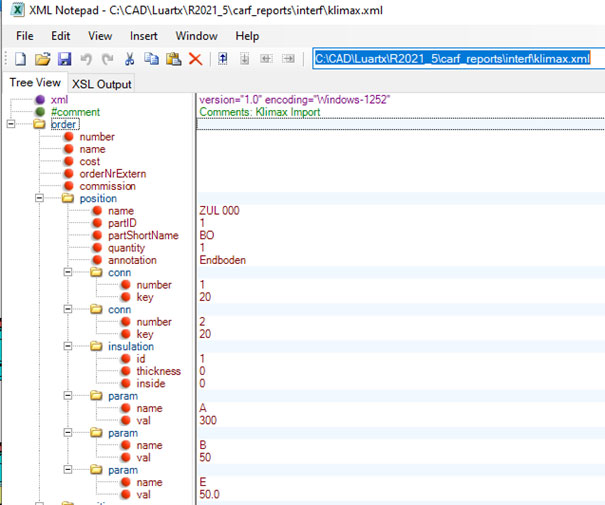
Task: Select the partShortName element
Action: pos(143,235)
